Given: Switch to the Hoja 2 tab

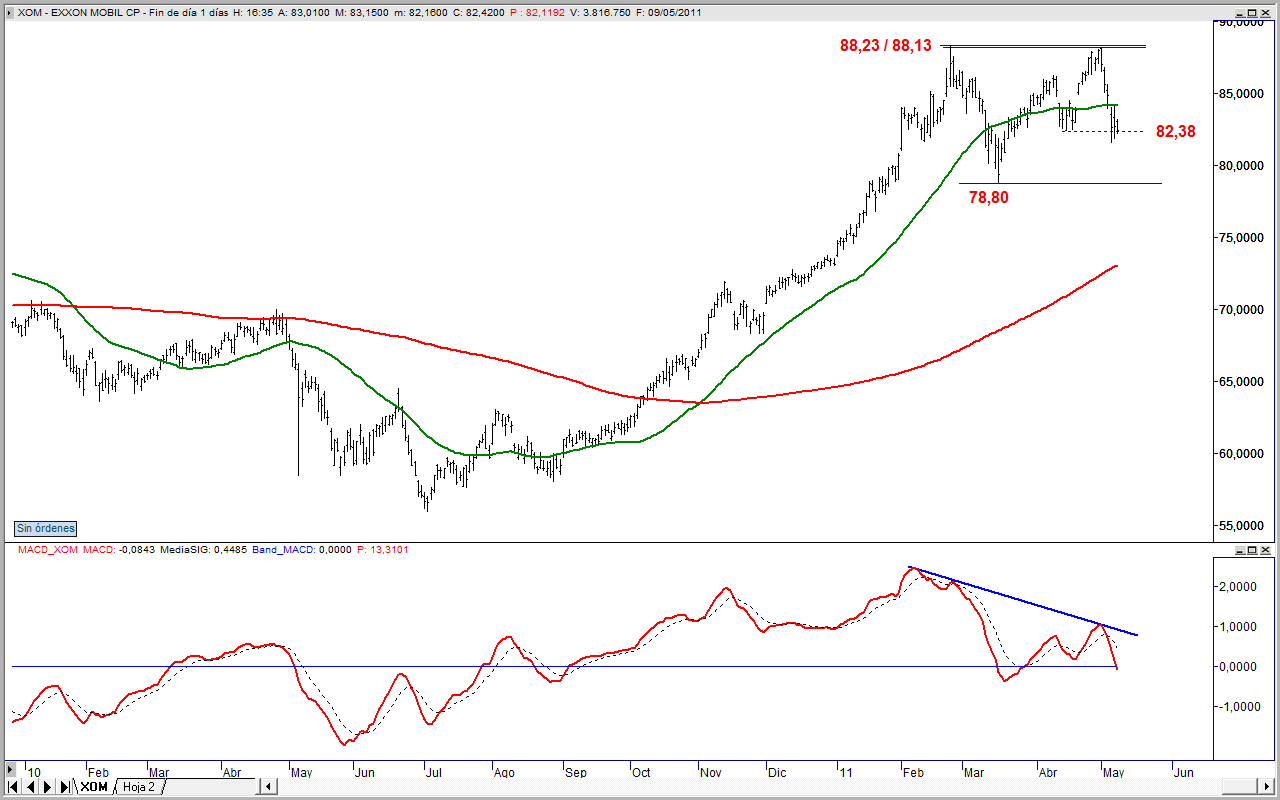Looking at the screenshot, I should pyautogui.click(x=139, y=787).
